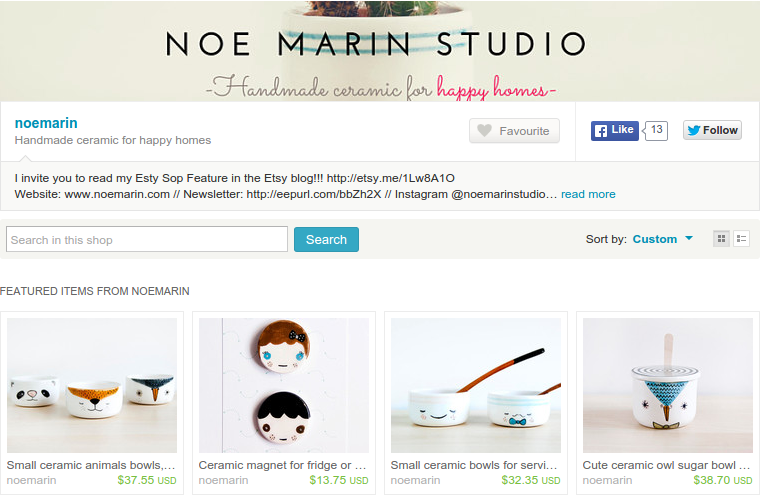This screenshot has height=496, width=761.
Task: Select the $37.55 USD price
Action: pos(147,480)
